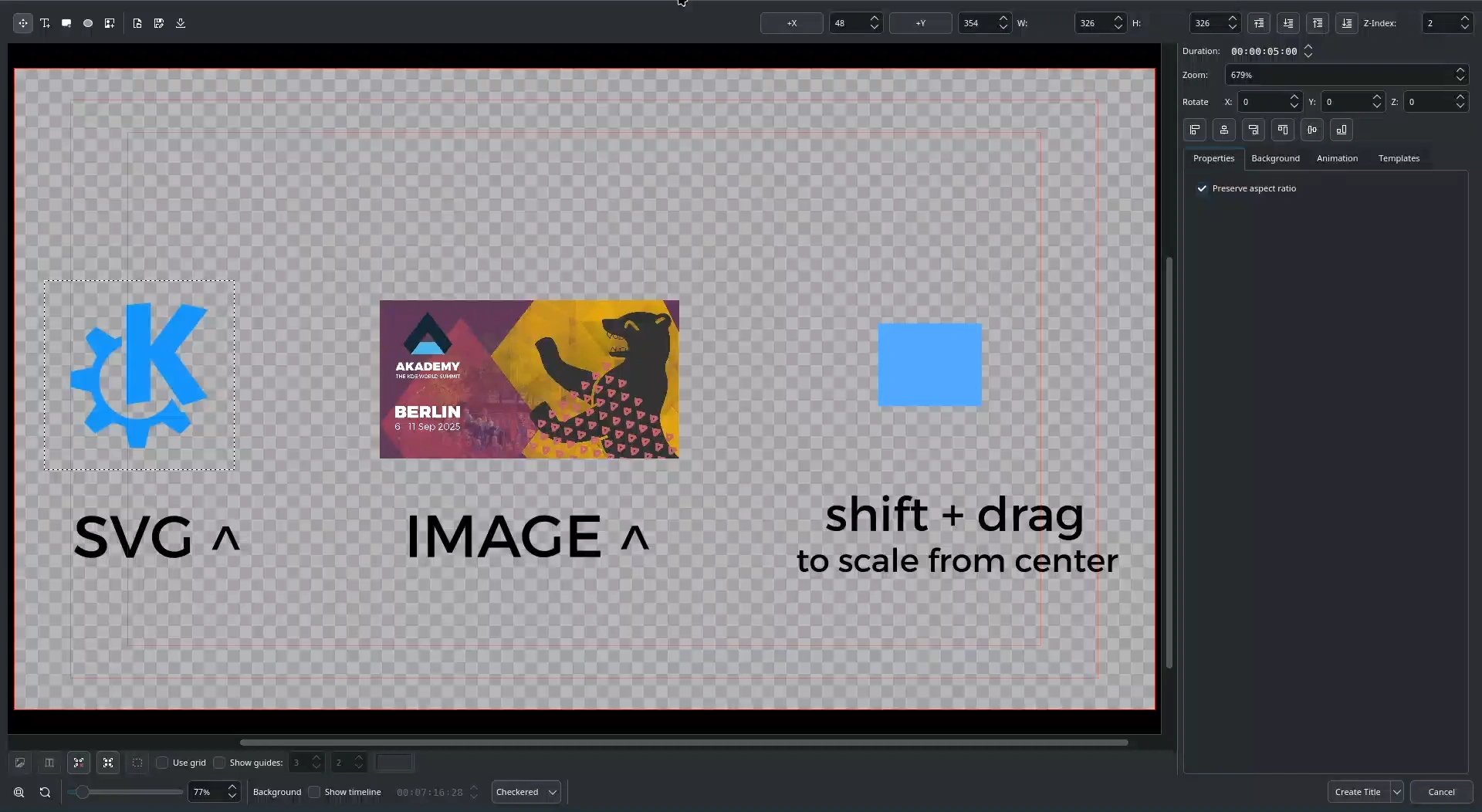Toggle Preserve aspect ratio checkbox
This screenshot has height=812, width=1482.
coord(1202,188)
